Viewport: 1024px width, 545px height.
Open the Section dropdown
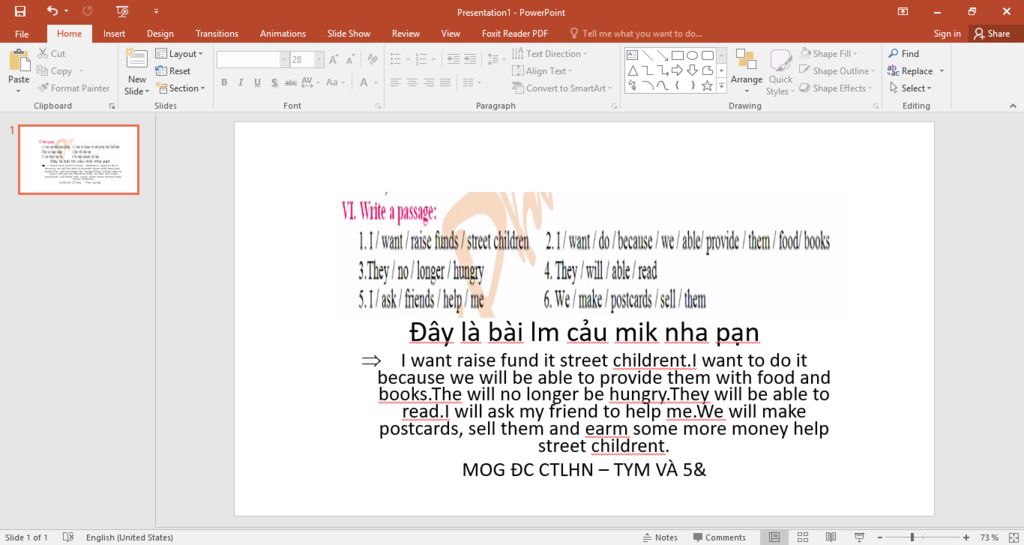click(x=180, y=88)
